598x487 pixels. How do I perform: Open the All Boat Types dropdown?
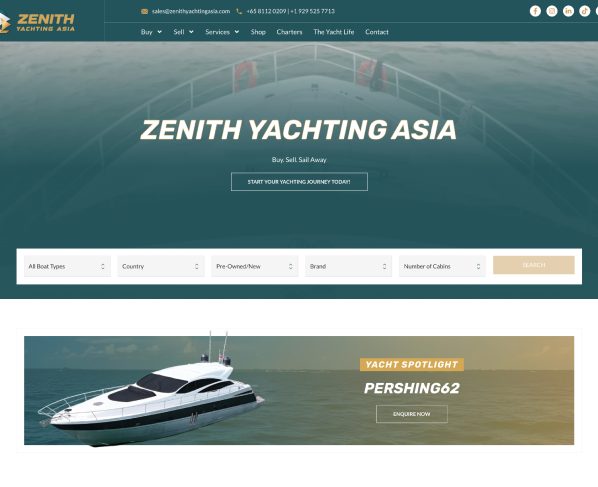point(67,266)
